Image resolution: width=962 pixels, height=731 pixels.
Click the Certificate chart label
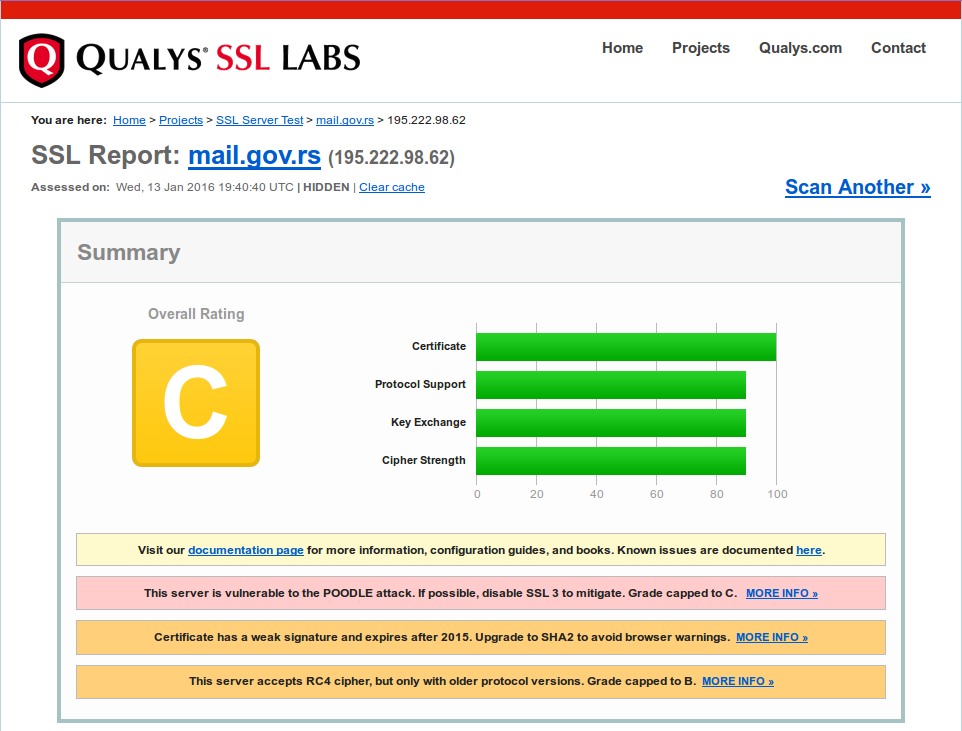pos(439,346)
